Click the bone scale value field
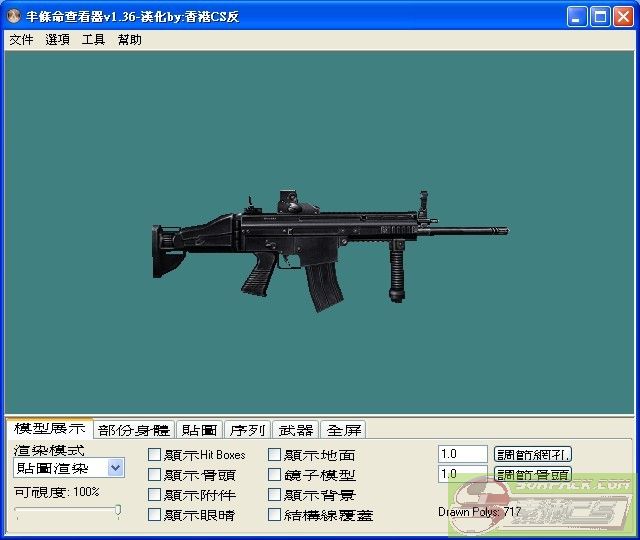This screenshot has height=540, width=640. pos(462,474)
